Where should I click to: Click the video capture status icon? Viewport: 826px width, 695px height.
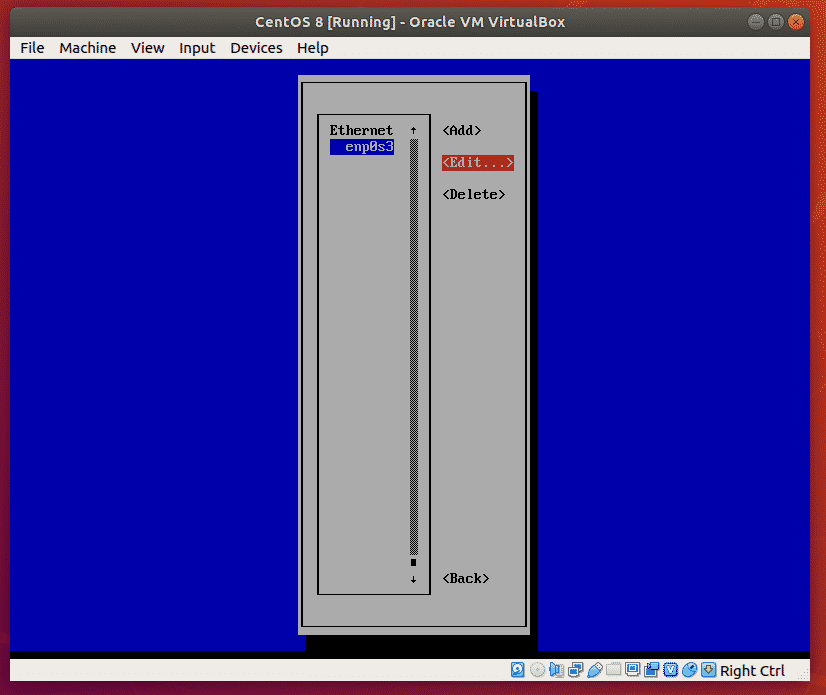pyautogui.click(x=651, y=670)
